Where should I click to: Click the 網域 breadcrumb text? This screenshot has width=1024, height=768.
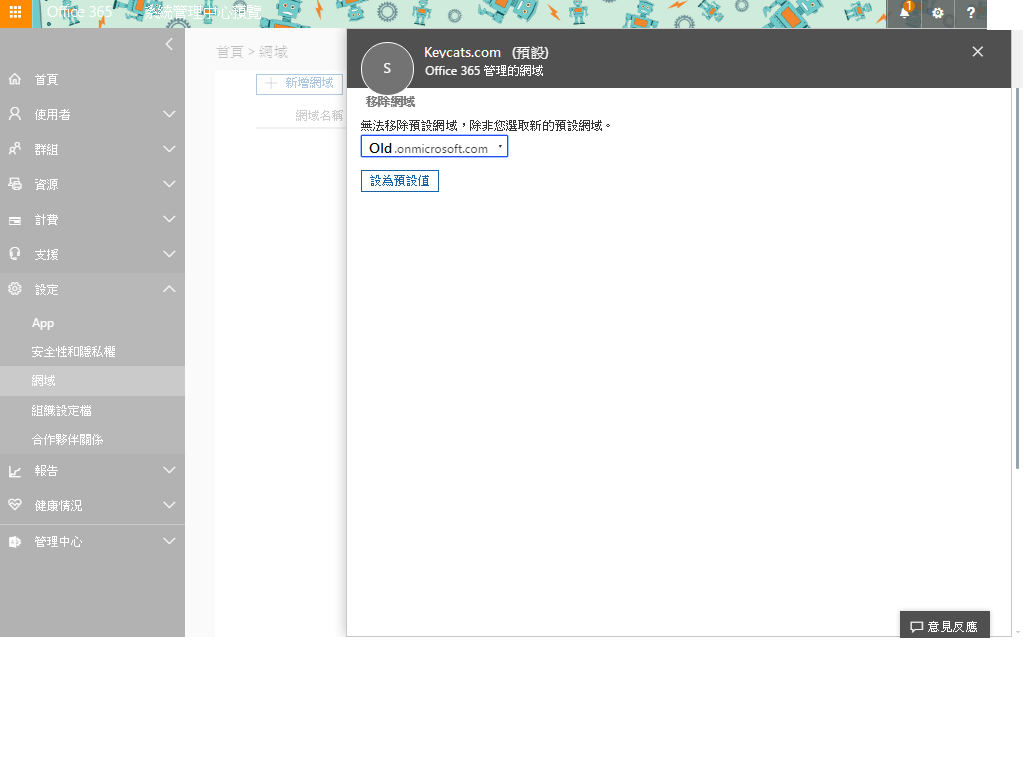coord(274,52)
